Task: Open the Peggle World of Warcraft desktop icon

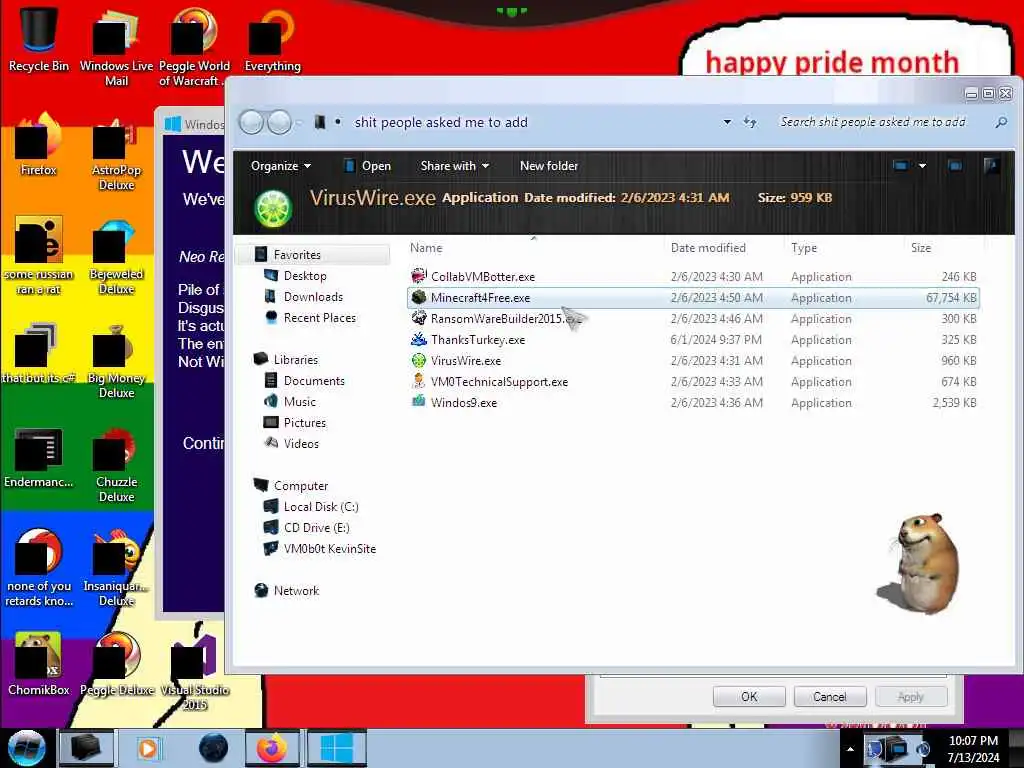Action: coord(194,46)
